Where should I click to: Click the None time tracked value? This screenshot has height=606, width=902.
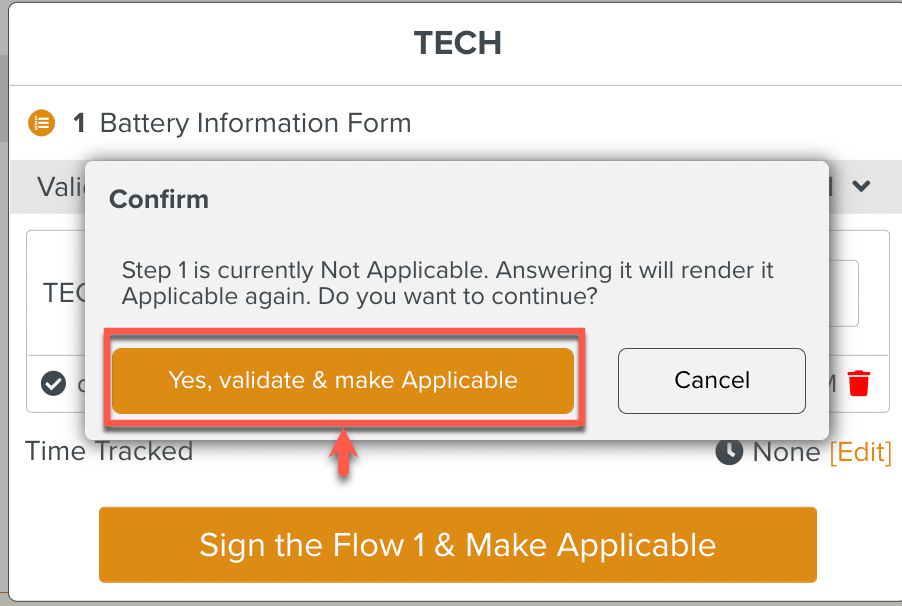point(786,452)
